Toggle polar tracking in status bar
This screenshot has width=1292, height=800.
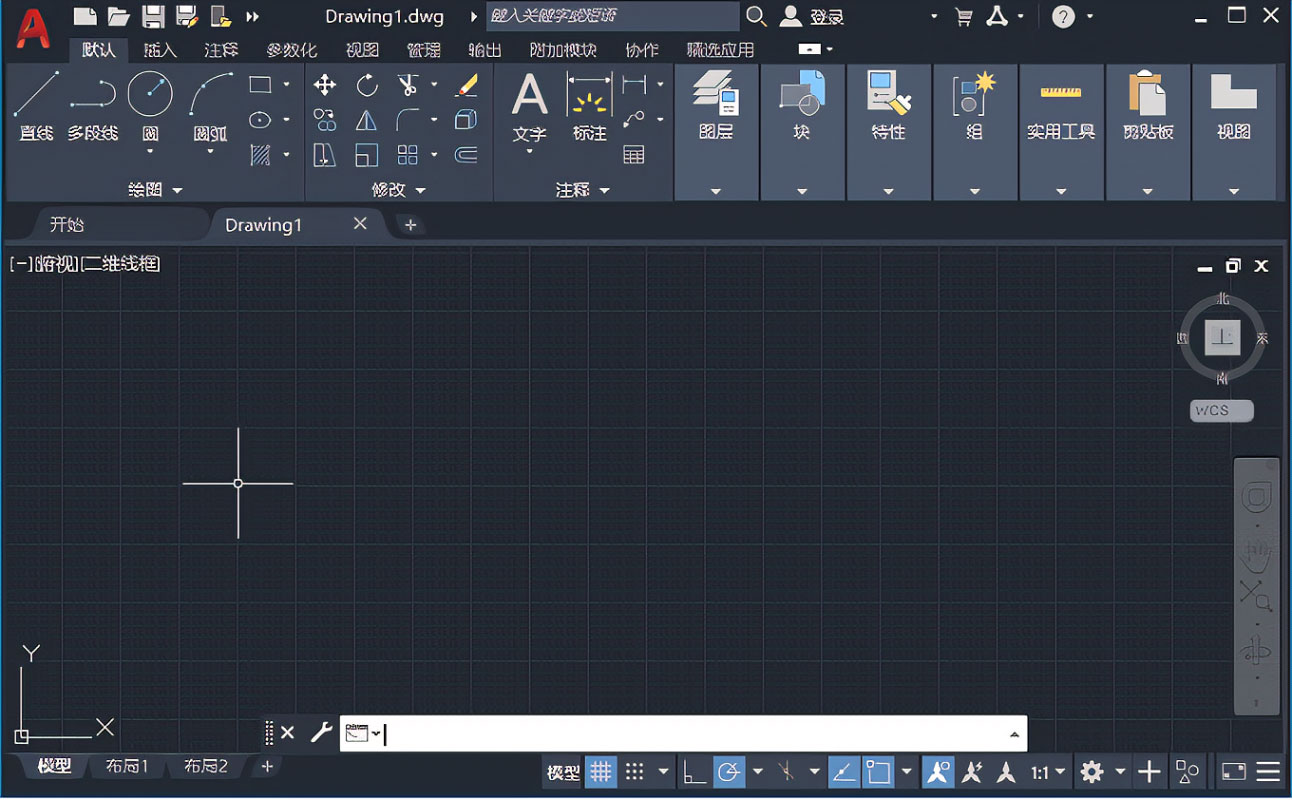[x=729, y=772]
